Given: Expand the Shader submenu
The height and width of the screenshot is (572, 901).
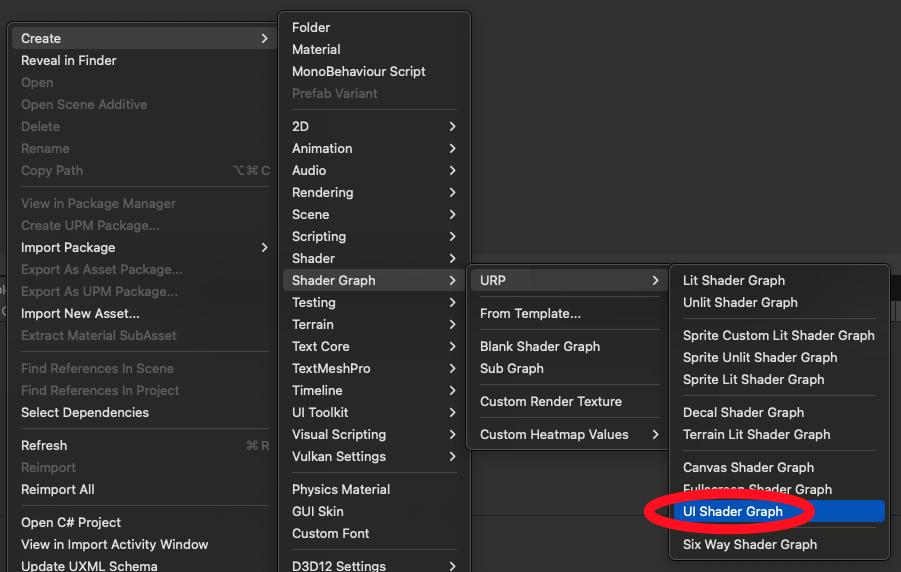Looking at the screenshot, I should click(x=374, y=259).
